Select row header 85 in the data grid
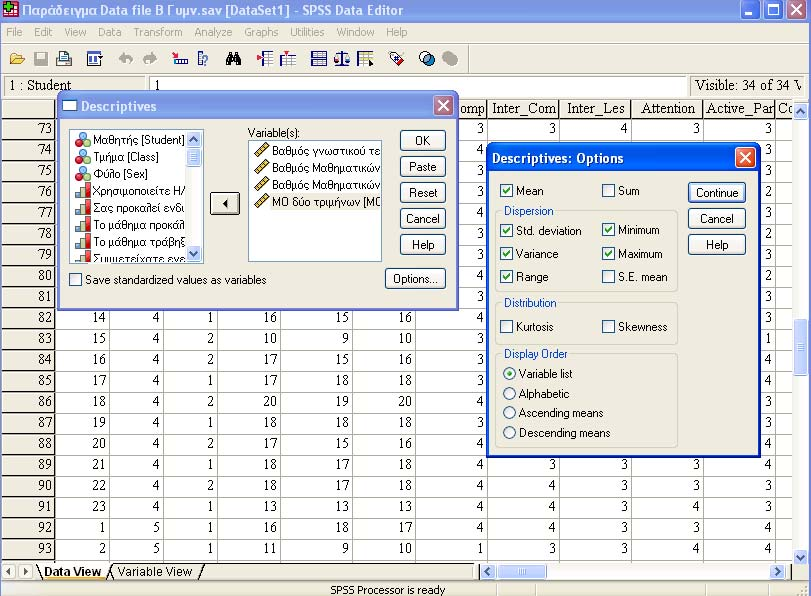Screen dimensions: 811x596 pos(28,380)
